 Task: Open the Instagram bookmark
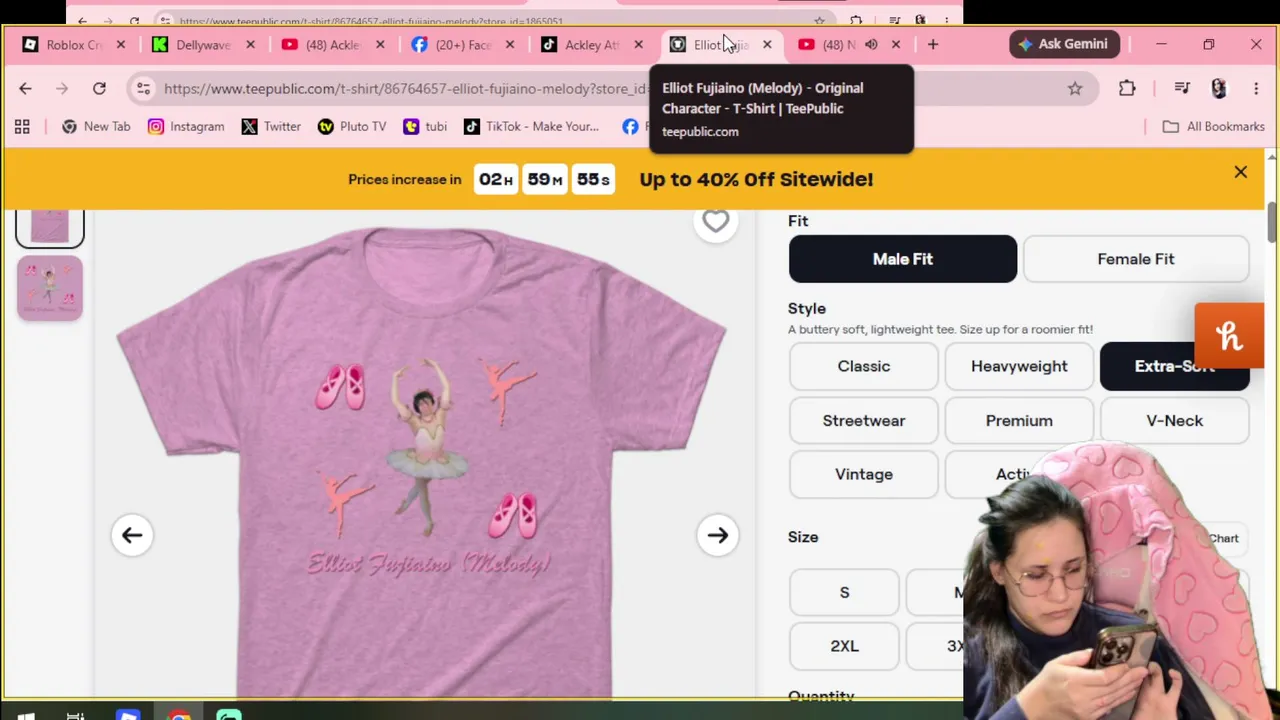click(x=186, y=127)
